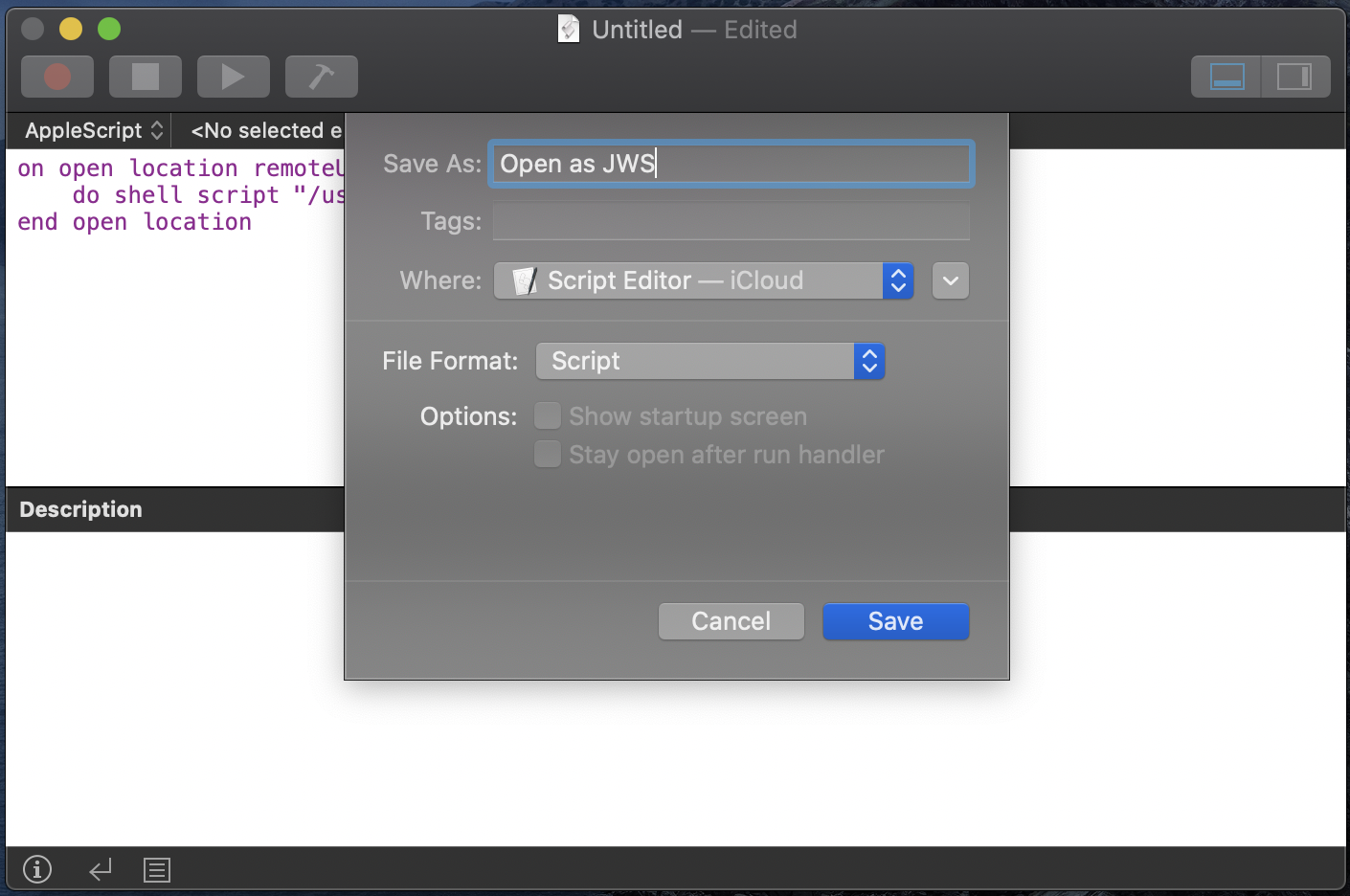Click into the Tags field
Screen dimensions: 1350x896
(731, 222)
